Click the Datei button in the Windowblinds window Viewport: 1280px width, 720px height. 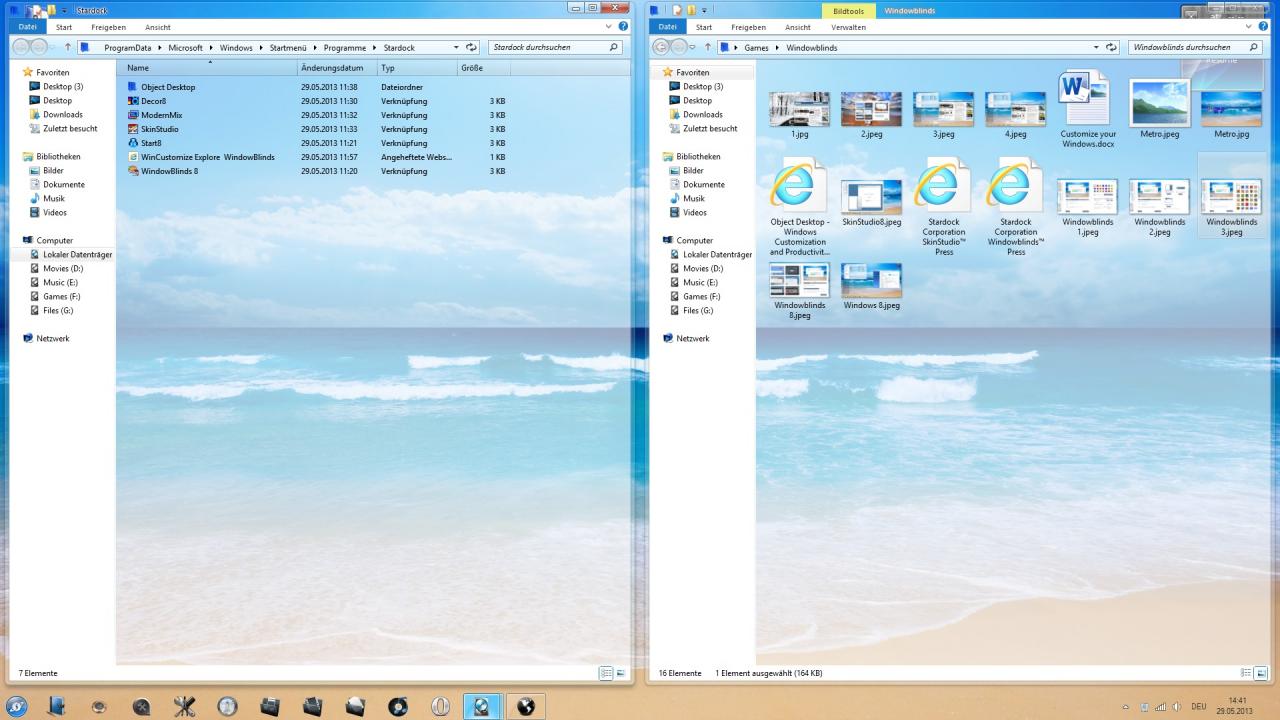tap(667, 27)
